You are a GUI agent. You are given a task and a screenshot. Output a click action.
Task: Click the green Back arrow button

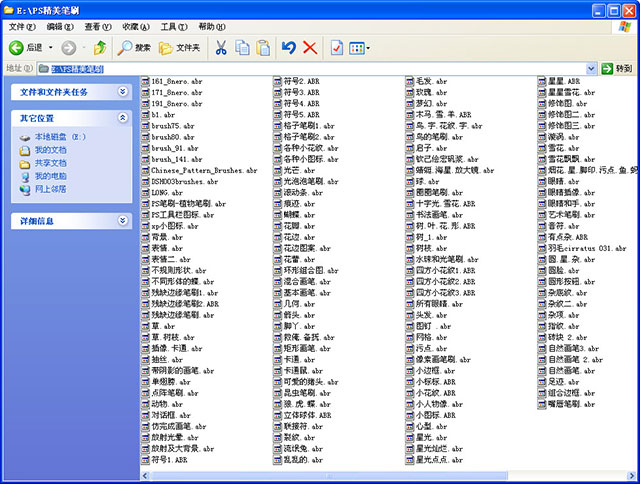click(16, 48)
